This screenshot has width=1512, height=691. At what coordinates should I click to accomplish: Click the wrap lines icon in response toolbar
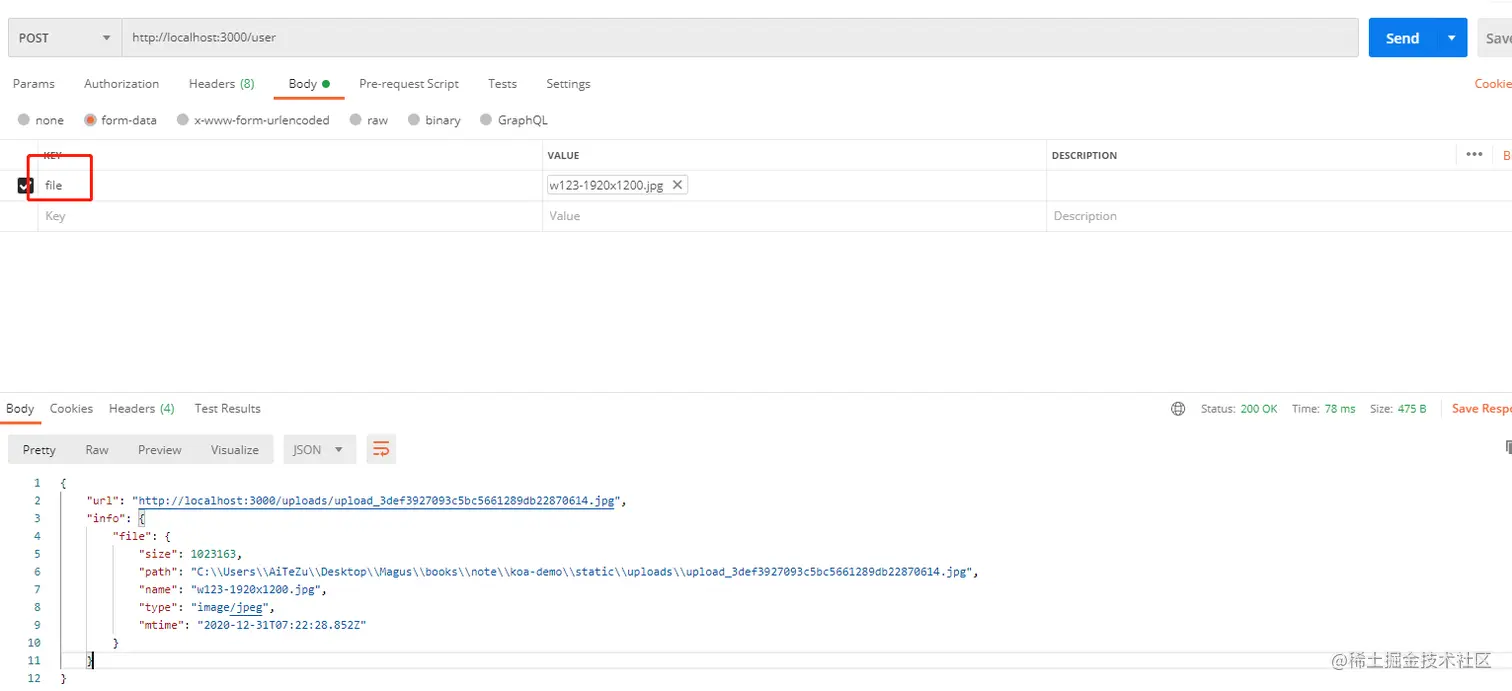click(381, 450)
